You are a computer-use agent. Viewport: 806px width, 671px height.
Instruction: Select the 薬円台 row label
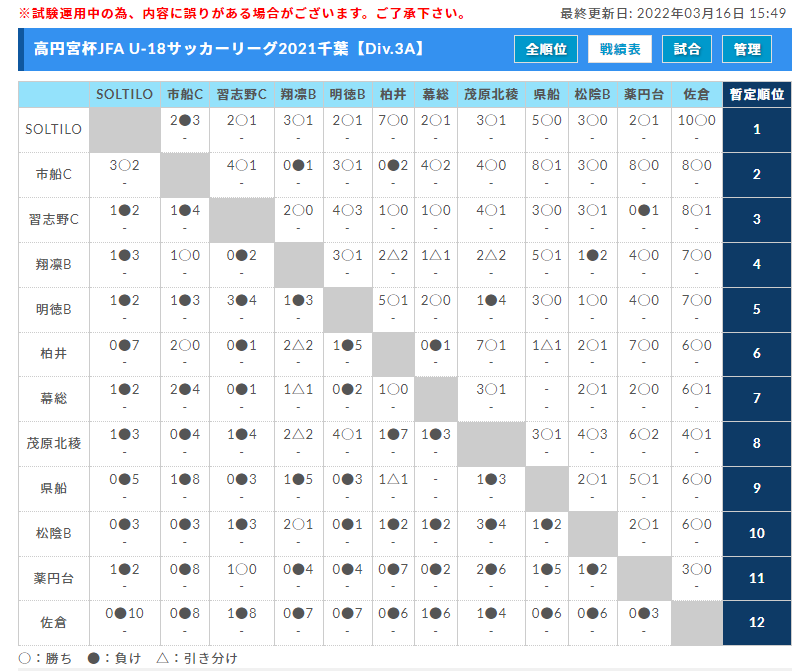54,578
